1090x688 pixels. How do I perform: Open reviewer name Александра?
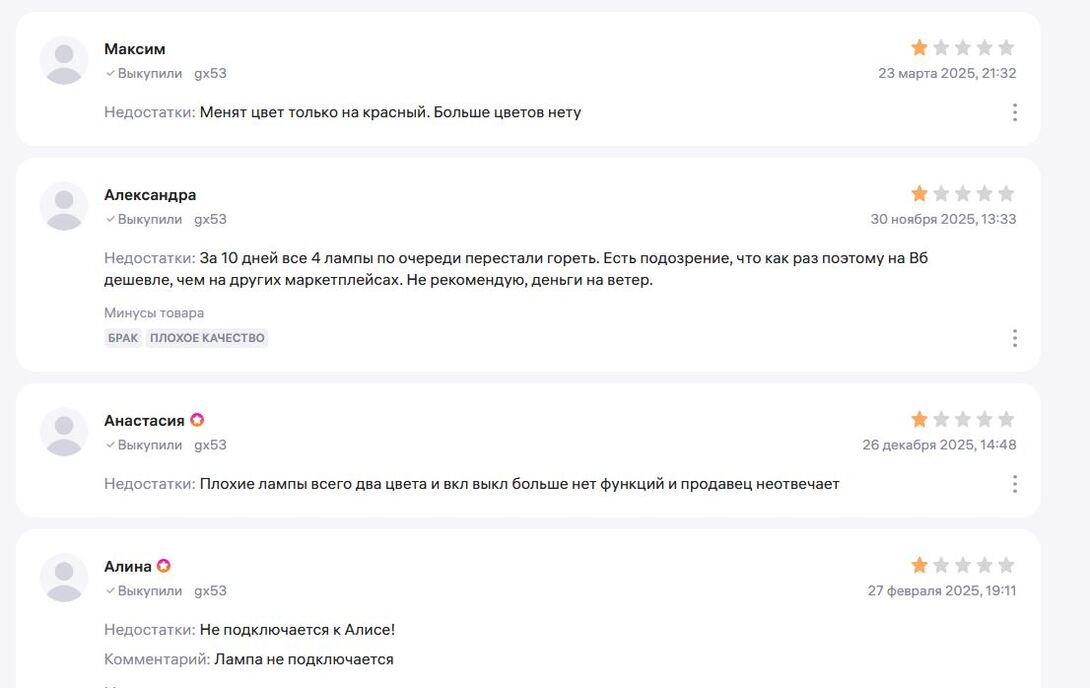(x=150, y=195)
